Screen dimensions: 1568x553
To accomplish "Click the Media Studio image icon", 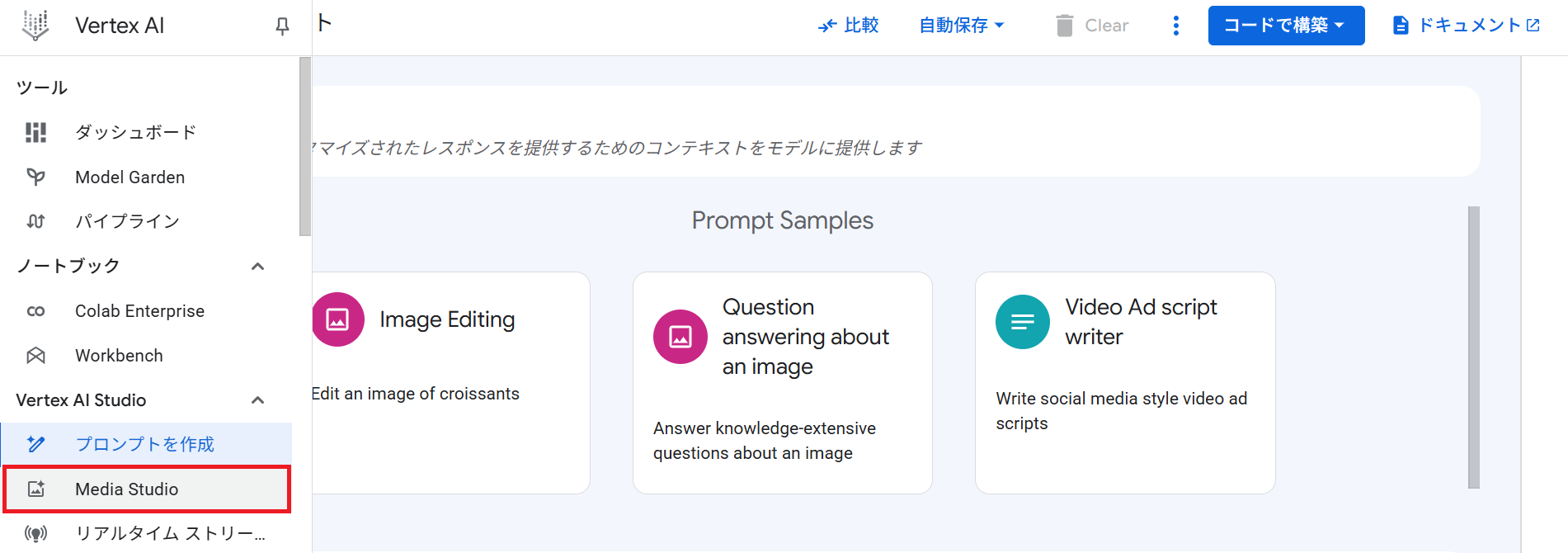I will point(35,489).
